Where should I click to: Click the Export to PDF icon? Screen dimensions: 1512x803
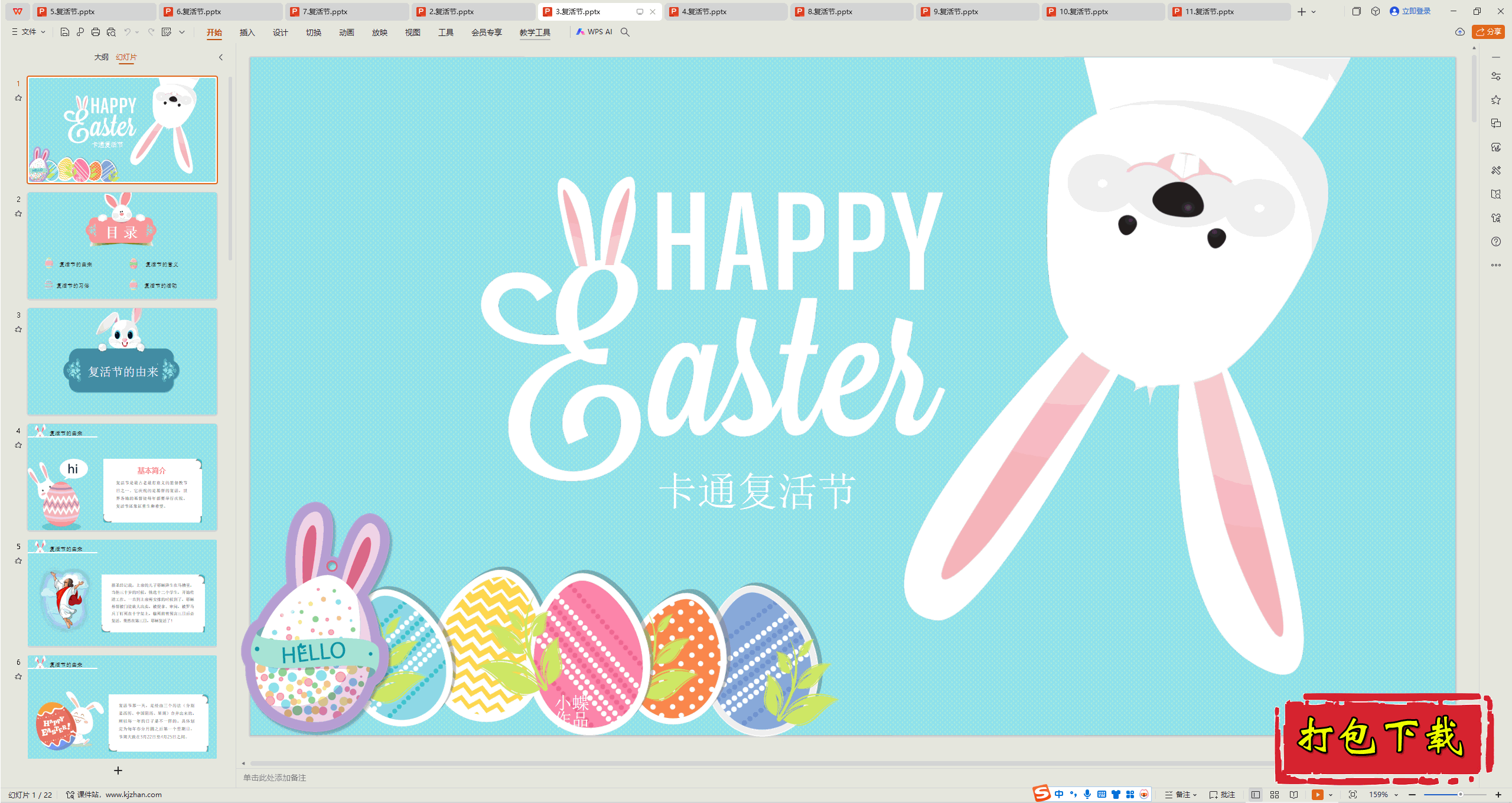point(80,32)
